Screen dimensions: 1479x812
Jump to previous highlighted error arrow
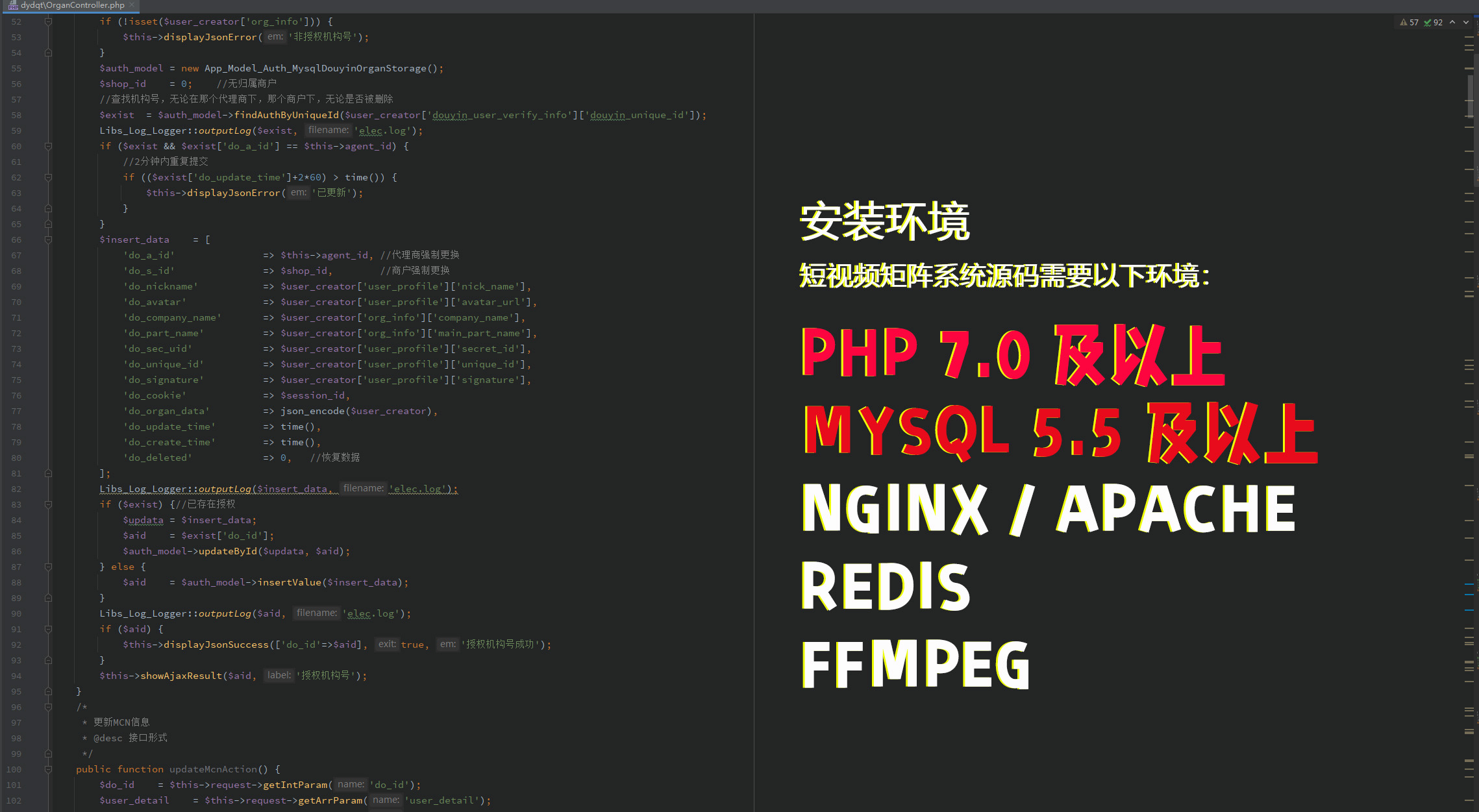click(1452, 22)
